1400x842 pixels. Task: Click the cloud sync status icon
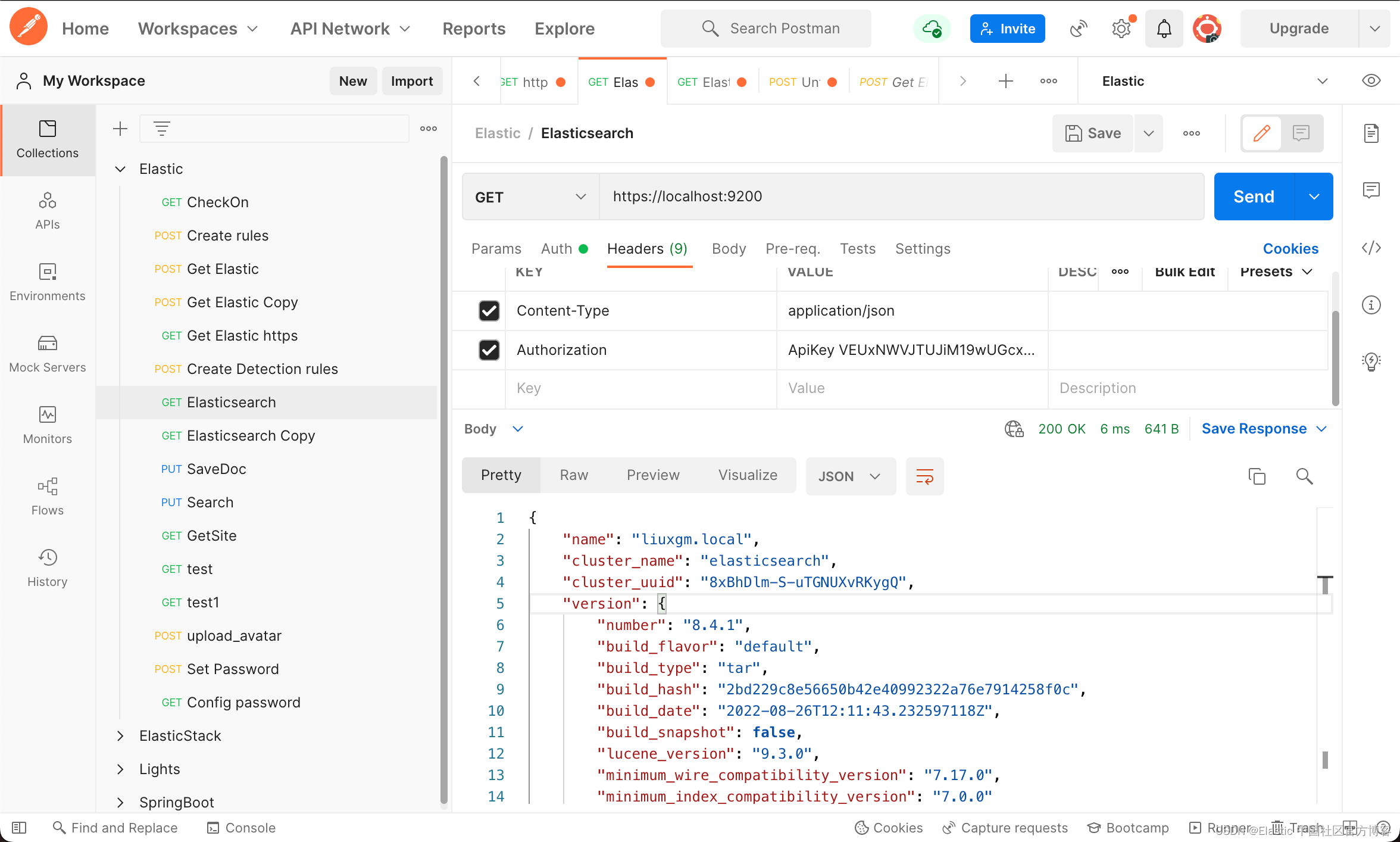[932, 28]
